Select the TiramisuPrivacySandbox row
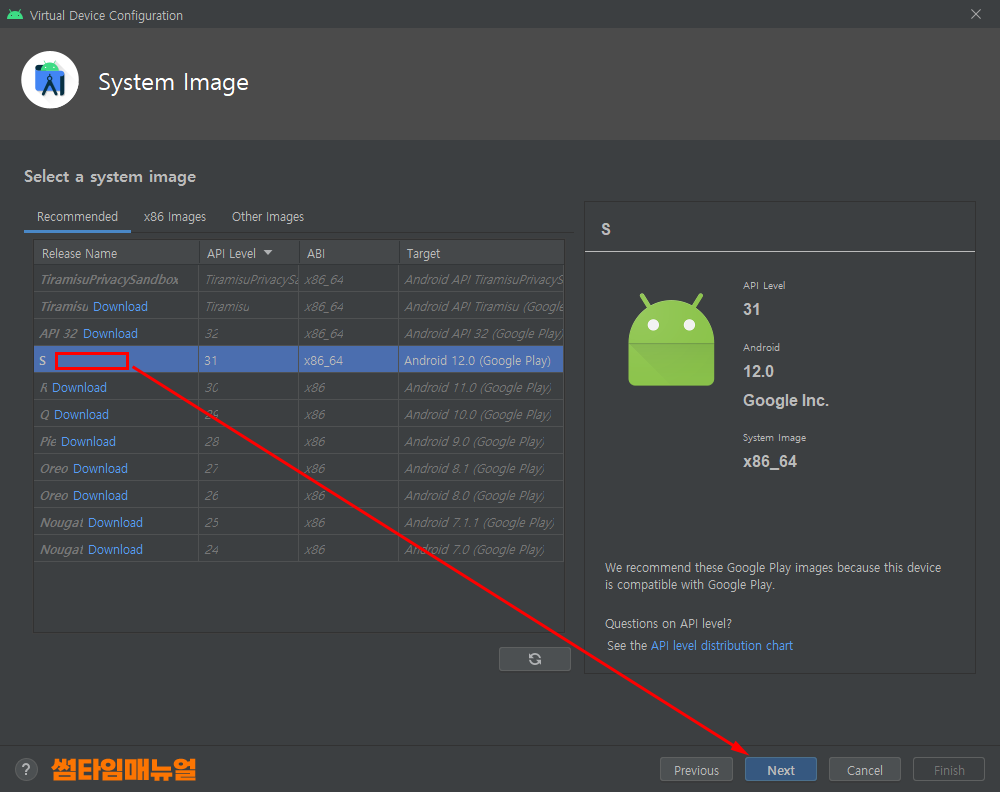Screen dimensions: 1000x792 coord(298,279)
